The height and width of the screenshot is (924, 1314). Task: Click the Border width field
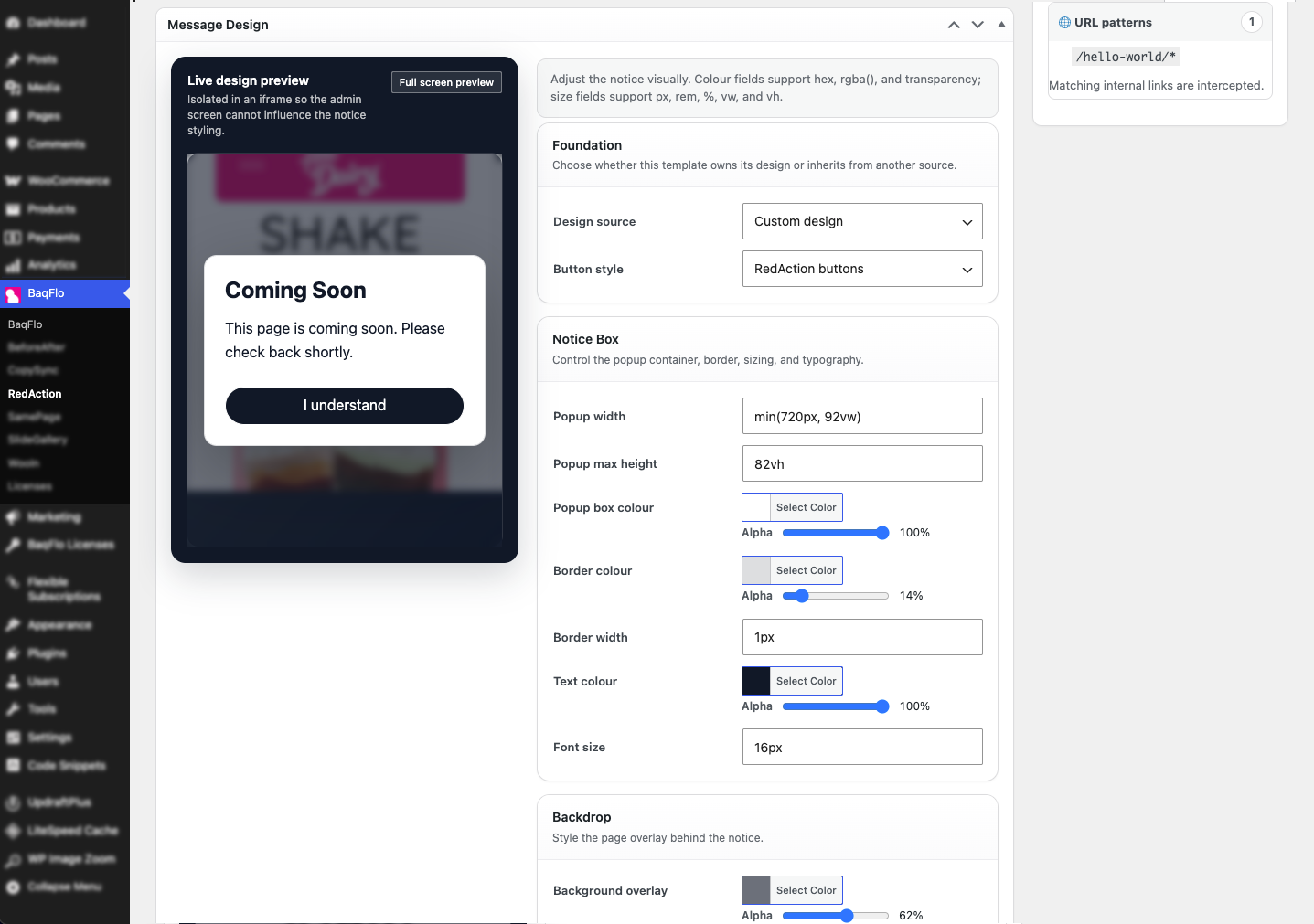[x=862, y=637]
